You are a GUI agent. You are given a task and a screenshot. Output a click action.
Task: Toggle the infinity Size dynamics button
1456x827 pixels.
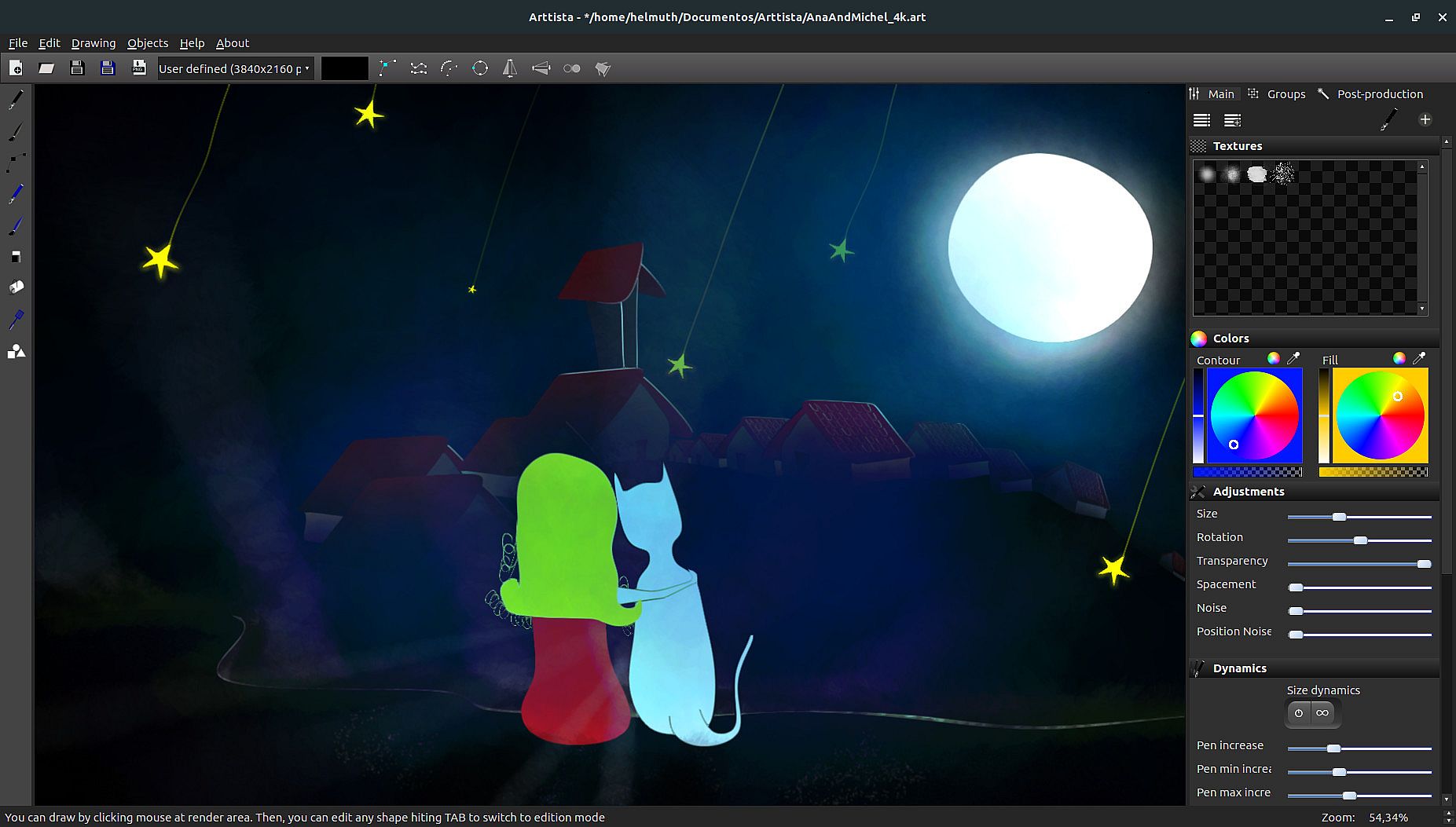coord(1322,713)
